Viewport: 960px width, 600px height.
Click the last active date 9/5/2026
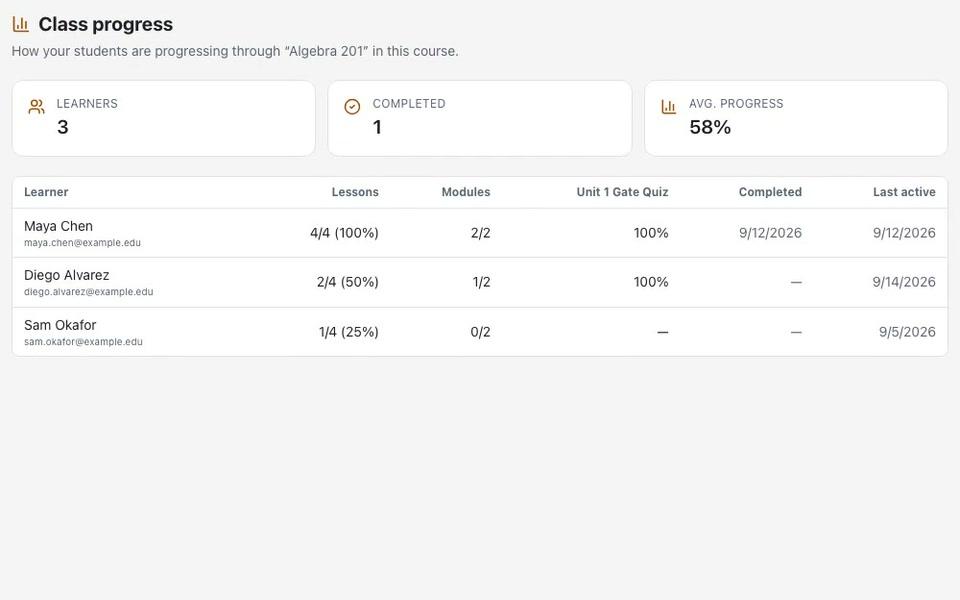pos(907,332)
